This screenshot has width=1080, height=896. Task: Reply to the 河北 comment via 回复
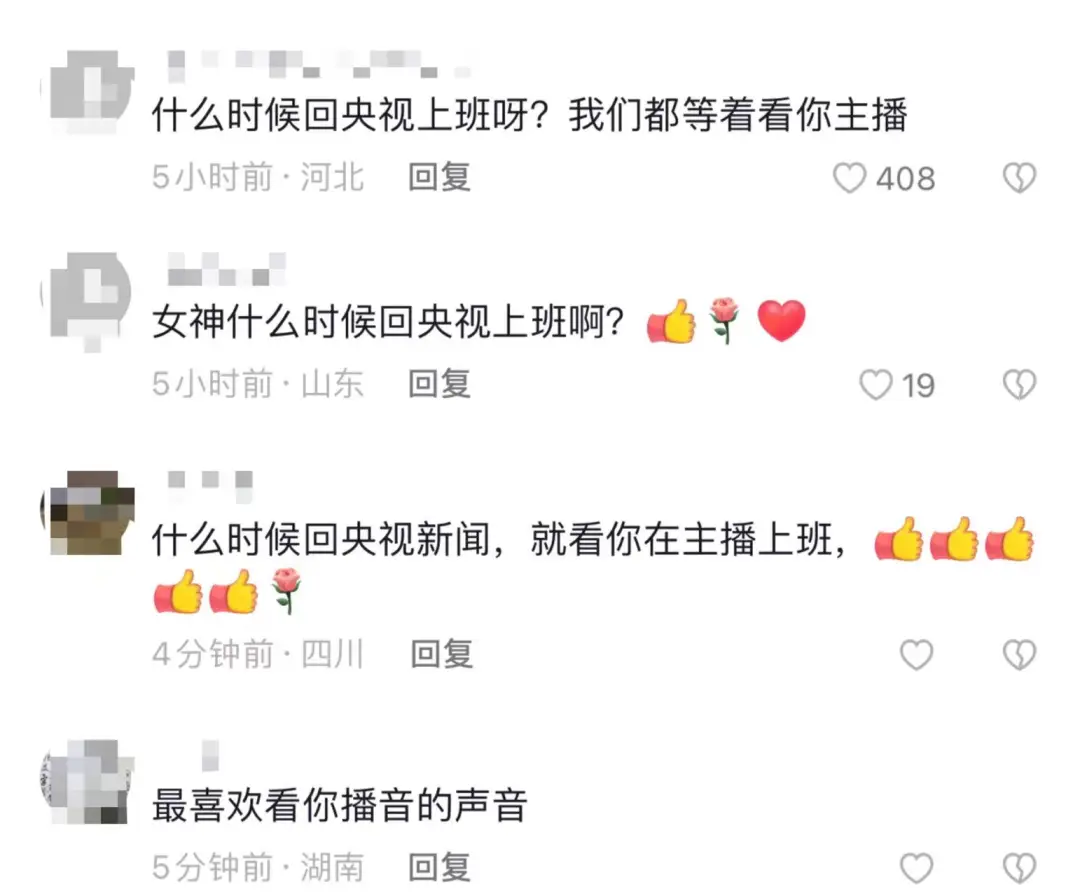[x=439, y=177]
